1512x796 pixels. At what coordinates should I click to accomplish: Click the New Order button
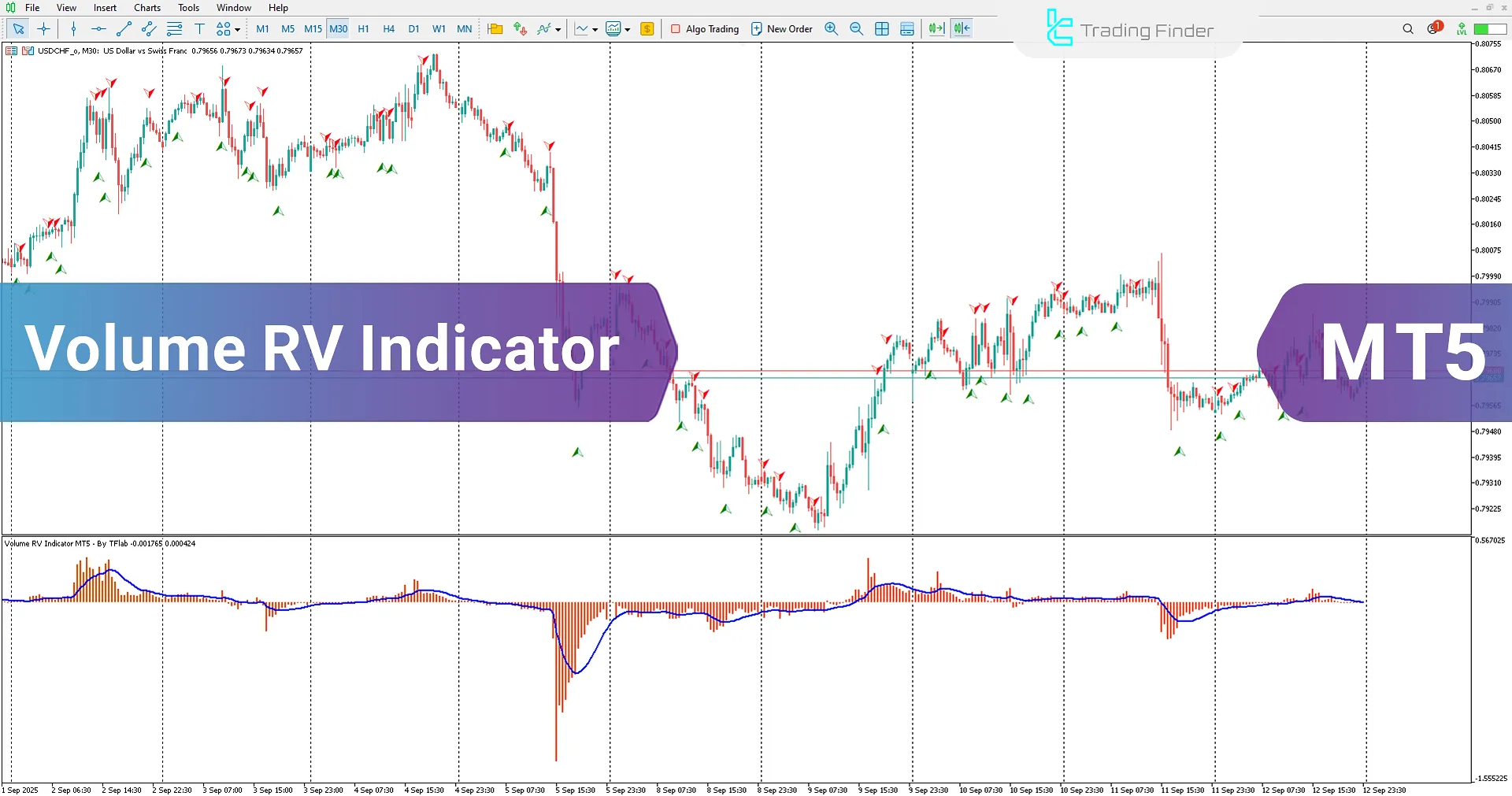point(781,29)
